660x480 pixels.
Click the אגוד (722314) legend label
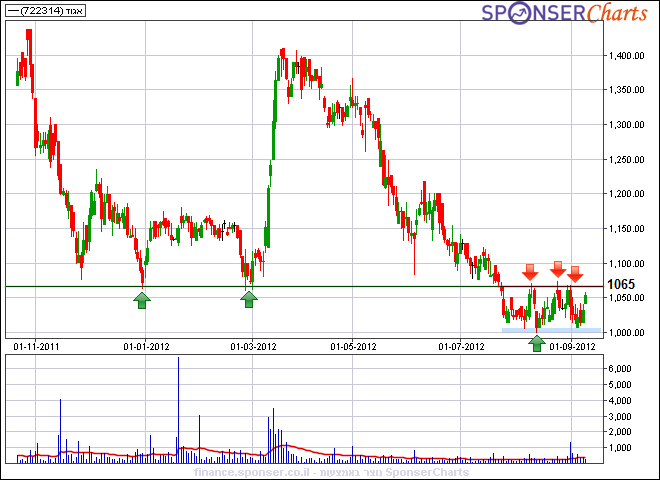click(x=45, y=11)
